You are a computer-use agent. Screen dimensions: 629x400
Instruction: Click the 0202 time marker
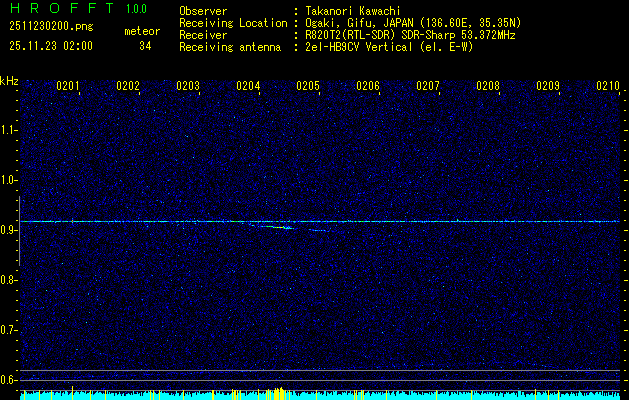tap(128, 86)
